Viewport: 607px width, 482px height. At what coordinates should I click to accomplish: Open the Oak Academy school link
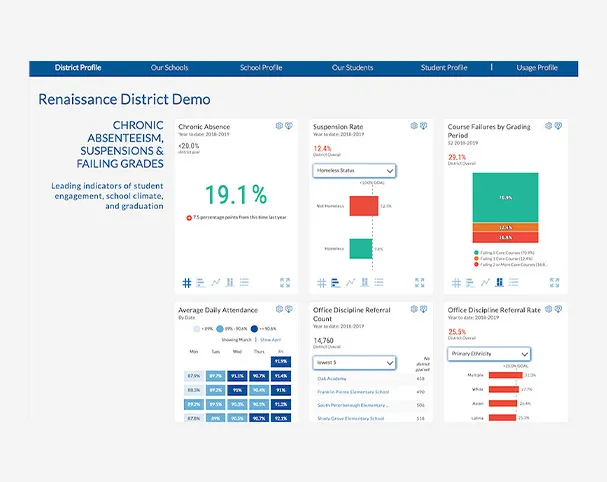332,379
